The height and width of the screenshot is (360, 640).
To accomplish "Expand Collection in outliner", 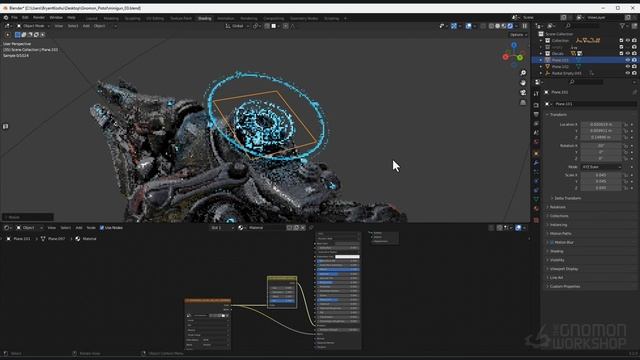I will (x=542, y=40).
